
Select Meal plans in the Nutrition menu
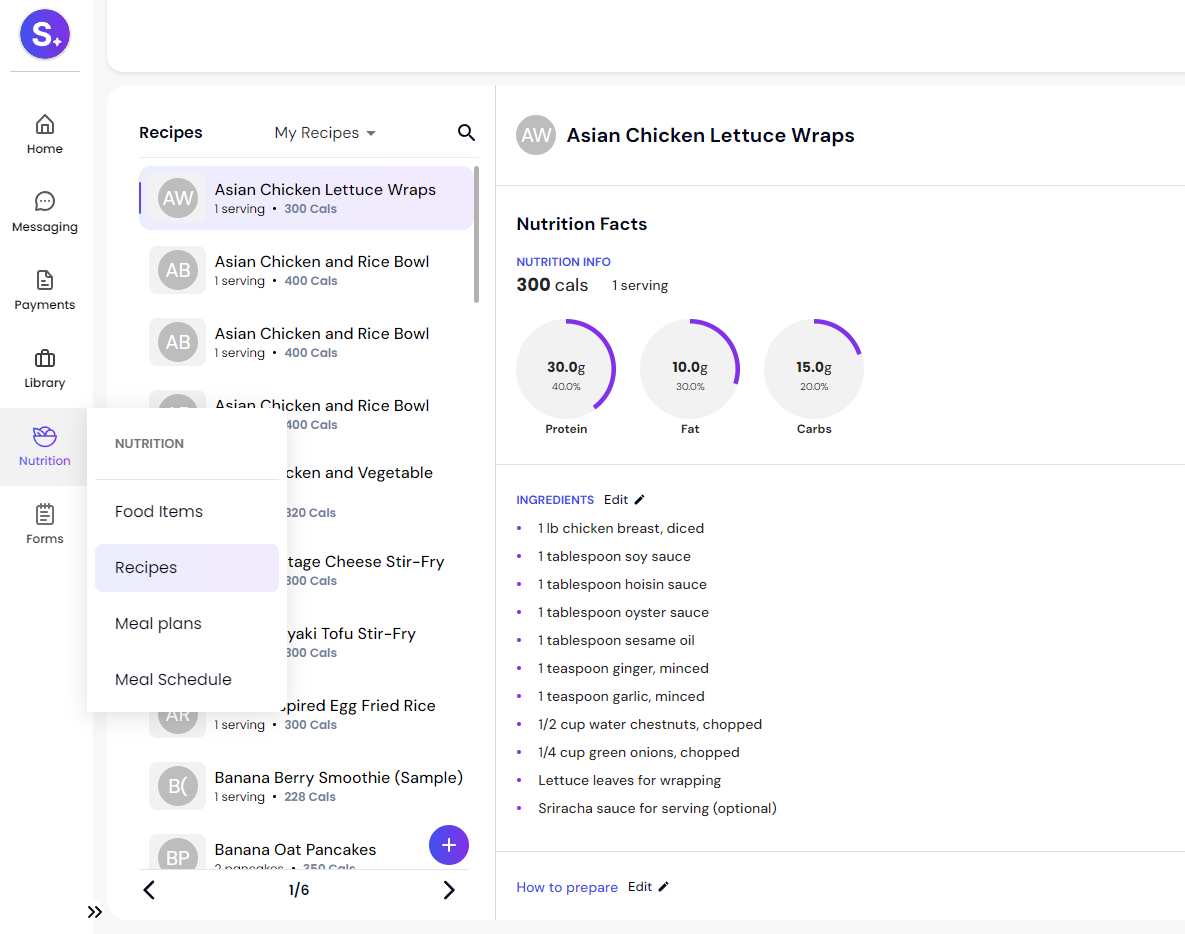coord(158,623)
